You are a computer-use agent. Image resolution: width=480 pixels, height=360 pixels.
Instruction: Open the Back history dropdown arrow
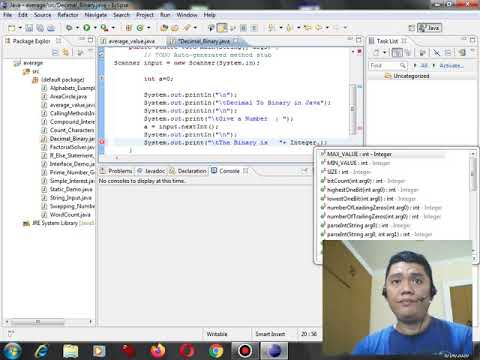[x=327, y=28]
